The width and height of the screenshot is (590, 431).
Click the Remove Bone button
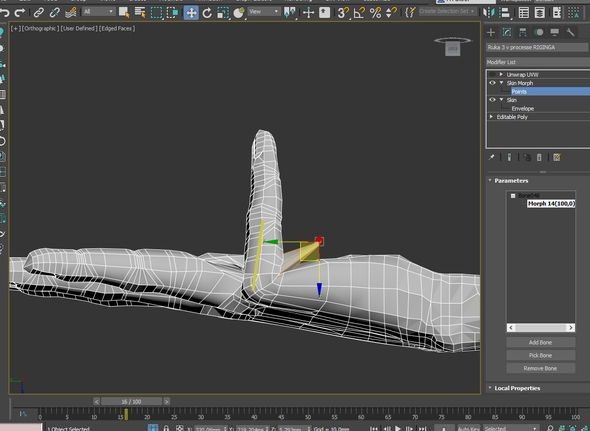coord(540,368)
